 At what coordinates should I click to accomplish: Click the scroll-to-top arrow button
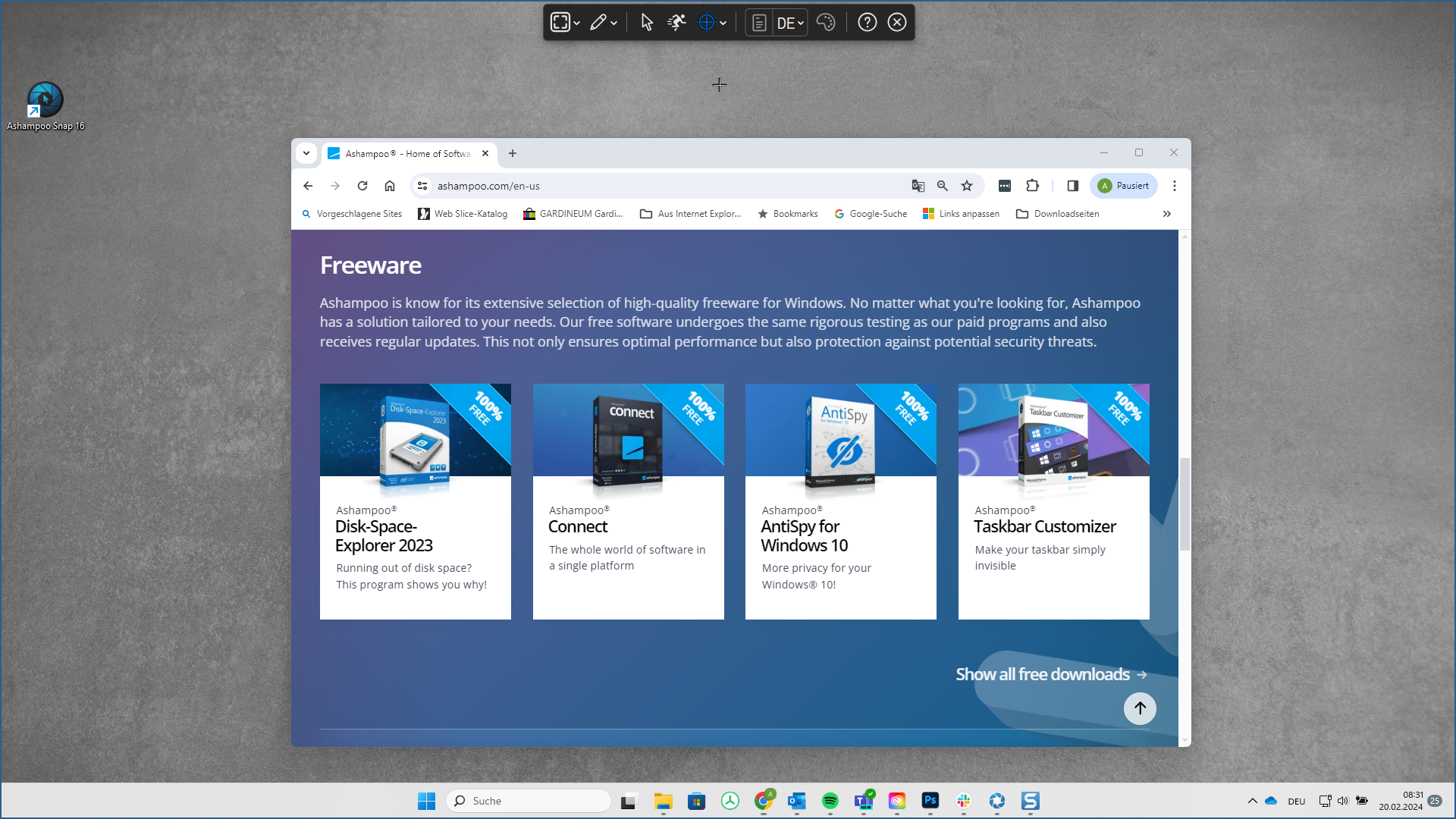1140,708
